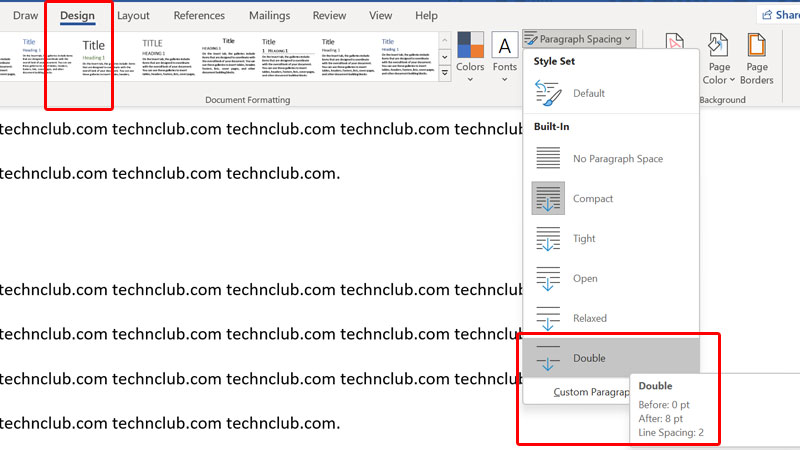Open the Fonts theme dropdown
Image resolution: width=800 pixels, height=450 pixels.
click(505, 57)
